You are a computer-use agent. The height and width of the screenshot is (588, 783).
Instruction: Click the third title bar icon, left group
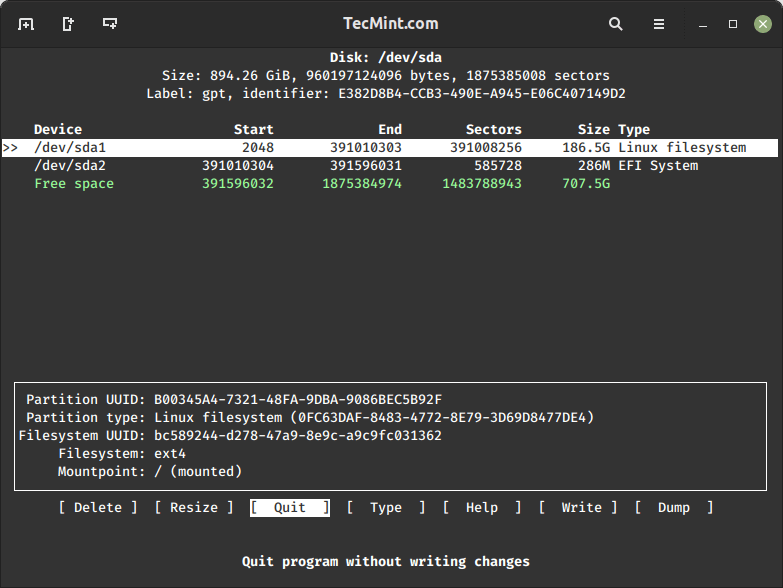pos(110,24)
